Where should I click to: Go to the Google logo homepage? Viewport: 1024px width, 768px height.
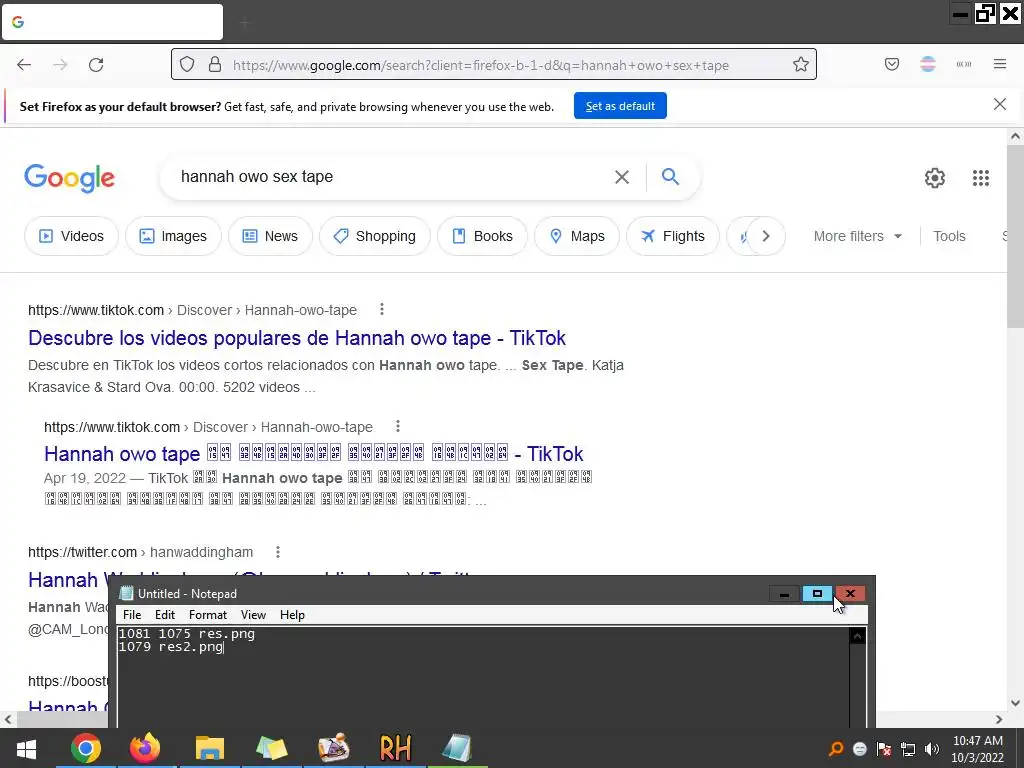click(x=69, y=178)
